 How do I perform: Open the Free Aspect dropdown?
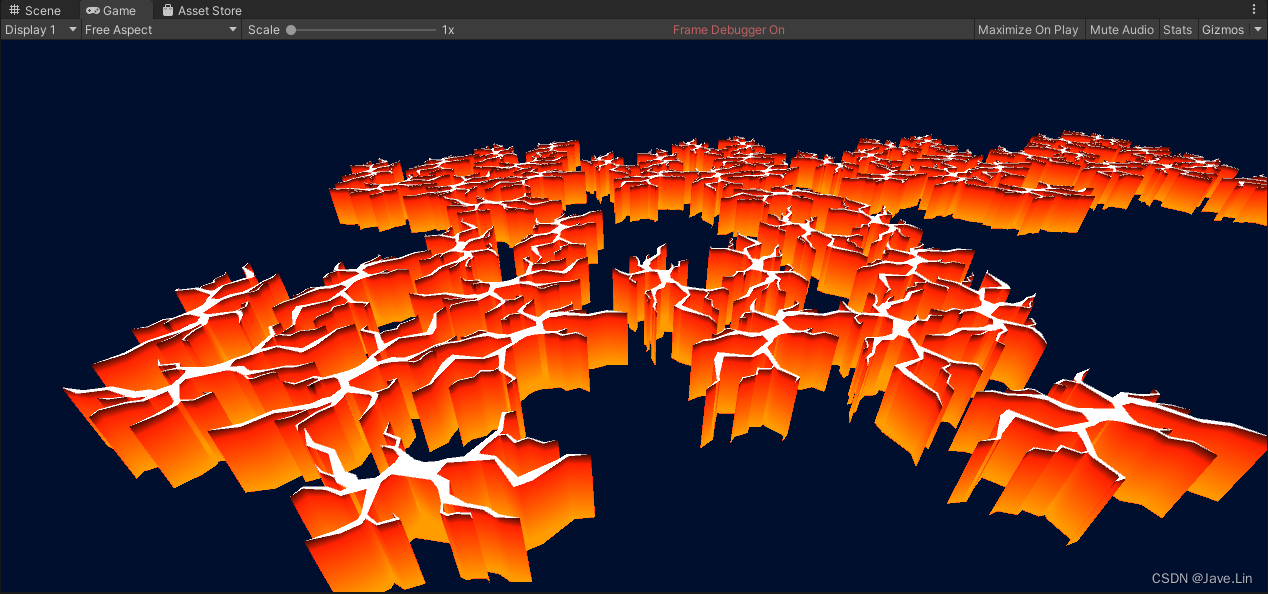click(161, 30)
